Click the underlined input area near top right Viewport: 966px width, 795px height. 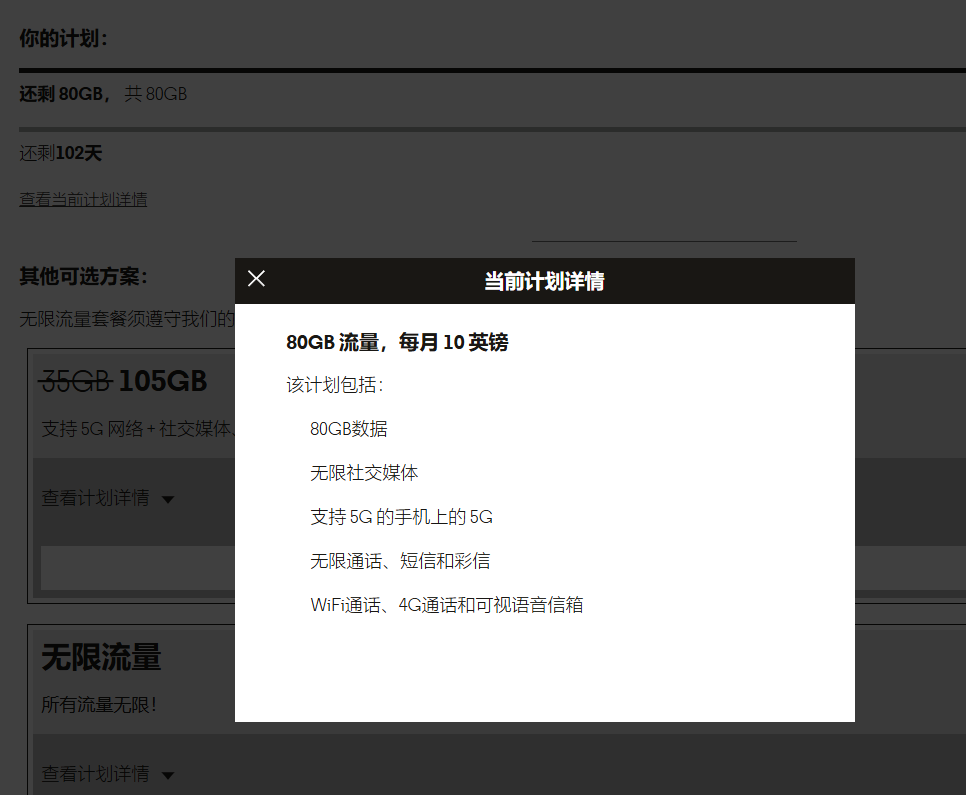664,237
